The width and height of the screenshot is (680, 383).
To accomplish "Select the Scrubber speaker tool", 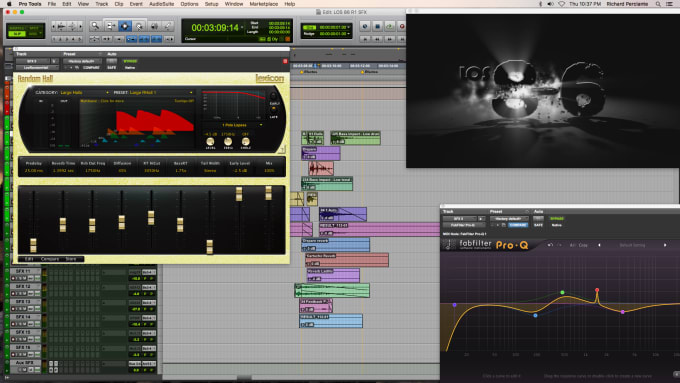I will pos(154,26).
